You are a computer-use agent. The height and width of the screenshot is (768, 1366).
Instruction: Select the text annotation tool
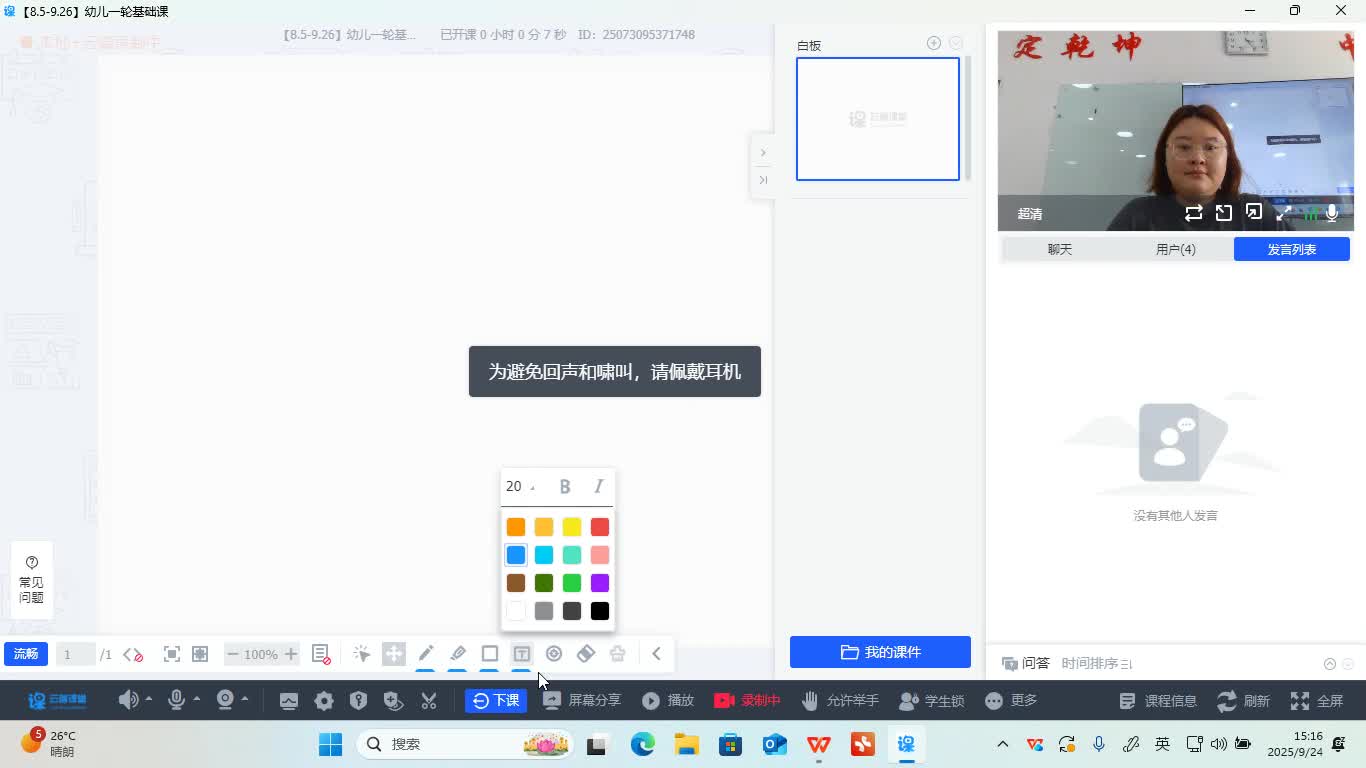coord(521,654)
